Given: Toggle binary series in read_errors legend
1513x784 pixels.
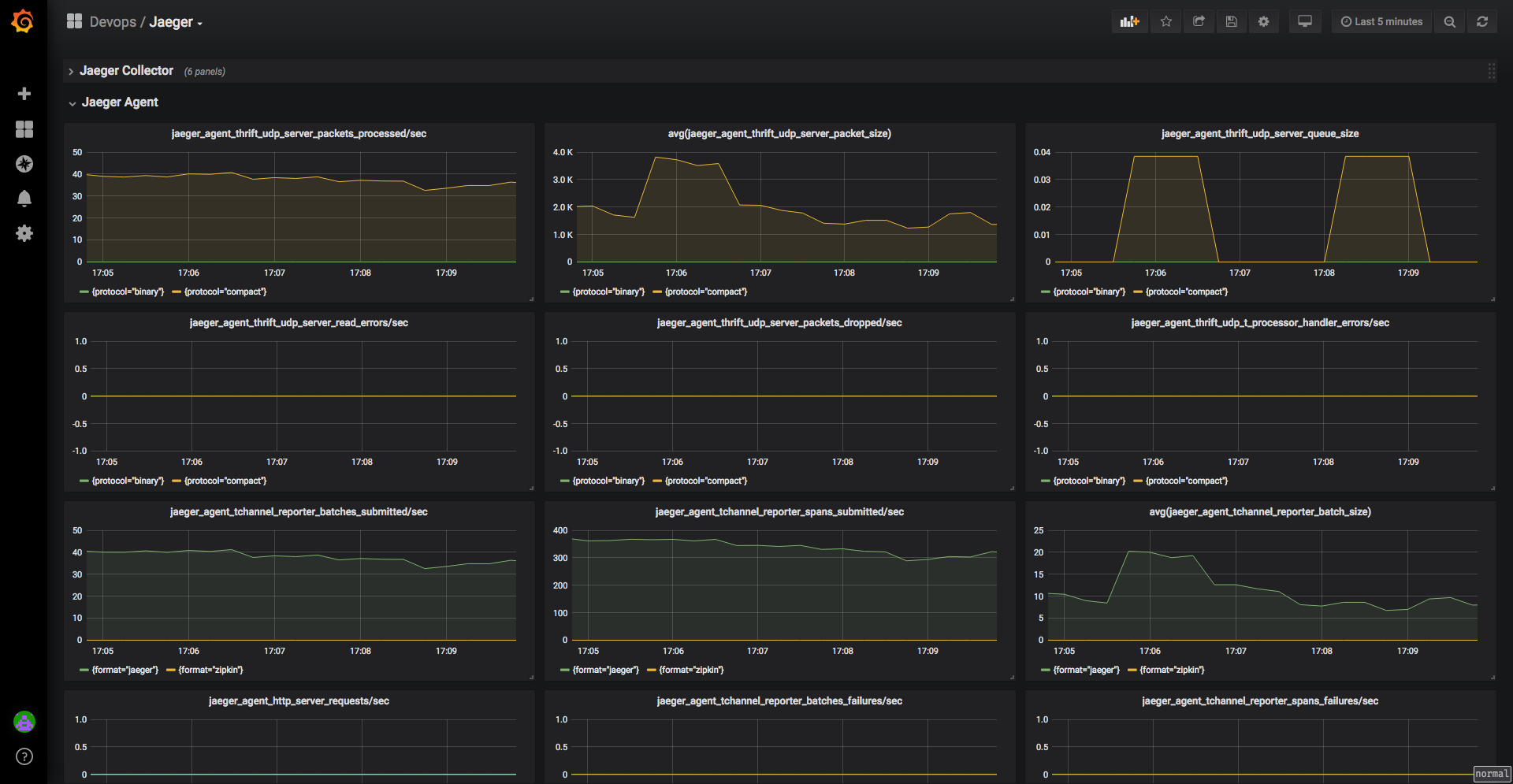Looking at the screenshot, I should tap(128, 481).
